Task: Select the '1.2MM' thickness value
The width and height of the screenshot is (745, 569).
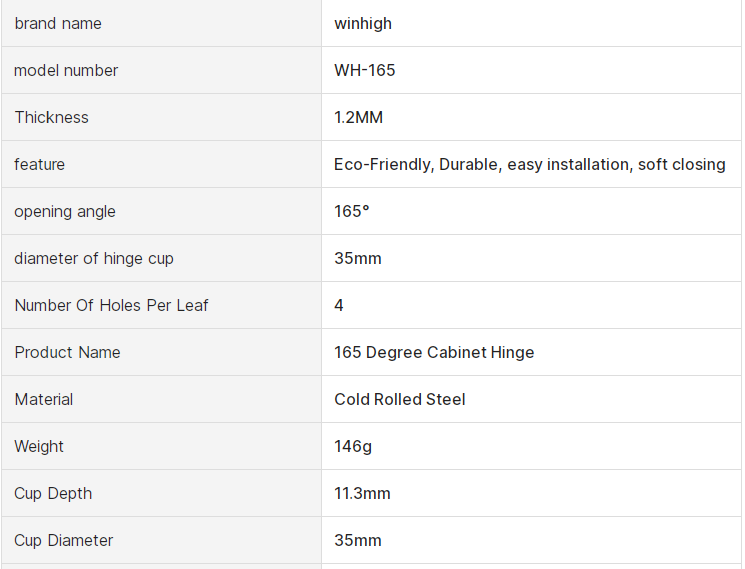Action: coord(358,117)
